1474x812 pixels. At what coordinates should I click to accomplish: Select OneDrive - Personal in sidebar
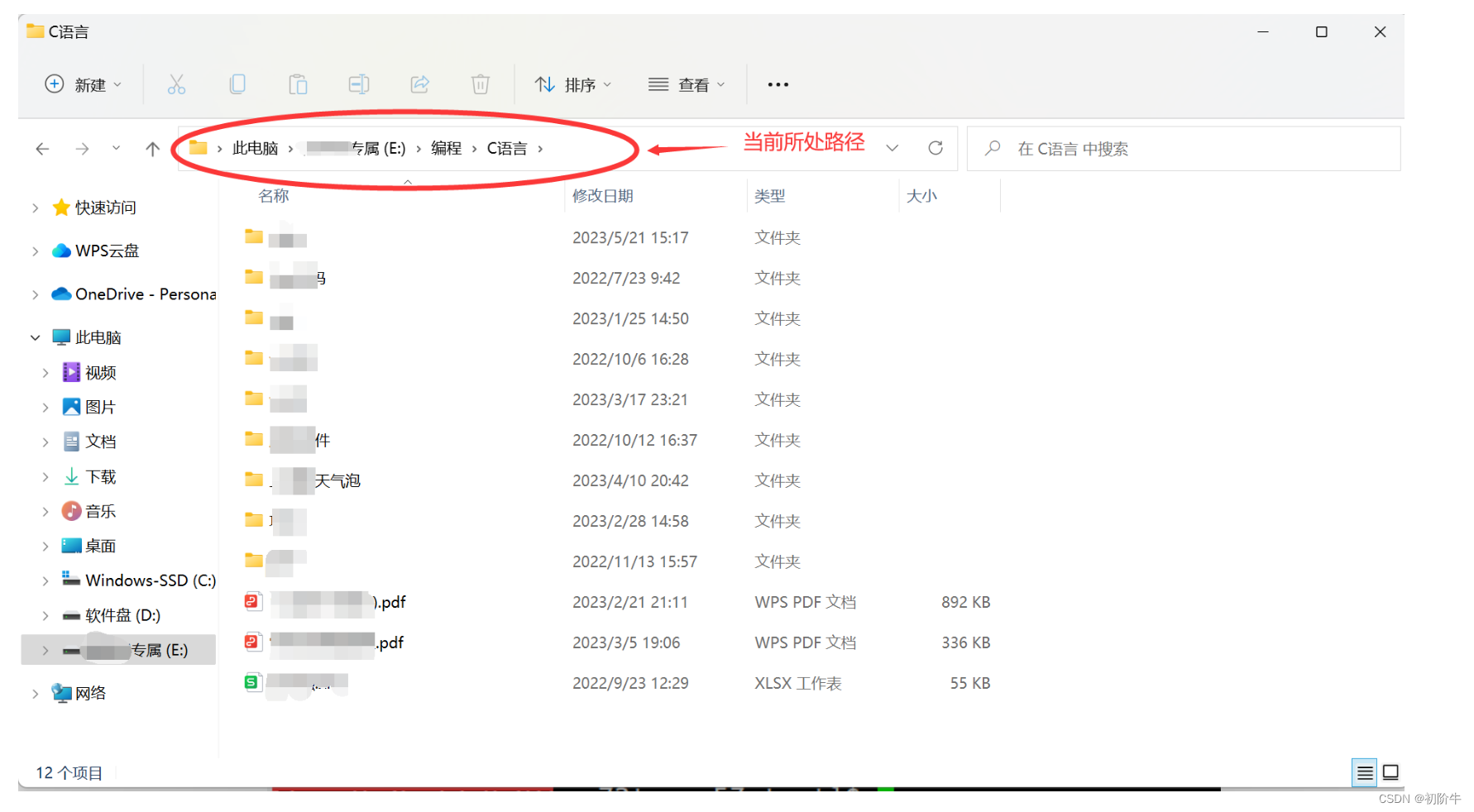tap(134, 294)
